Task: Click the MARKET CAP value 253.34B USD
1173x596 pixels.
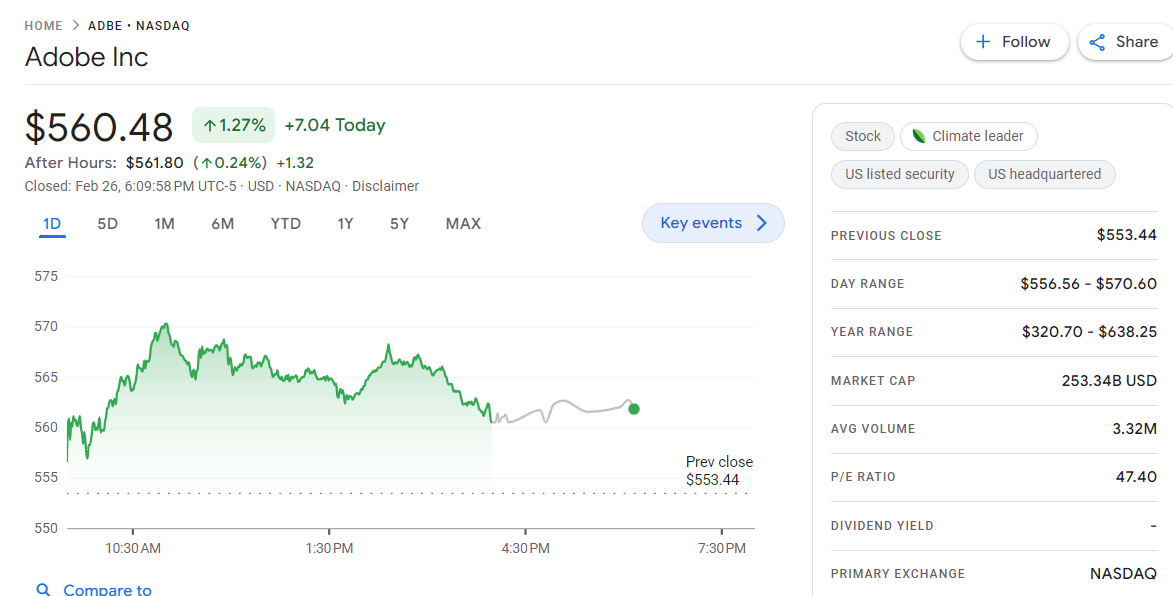Action: pyautogui.click(x=1109, y=381)
